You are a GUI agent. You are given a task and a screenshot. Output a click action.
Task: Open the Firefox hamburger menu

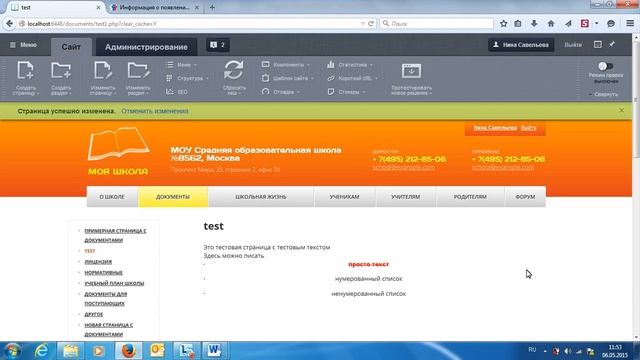point(630,24)
